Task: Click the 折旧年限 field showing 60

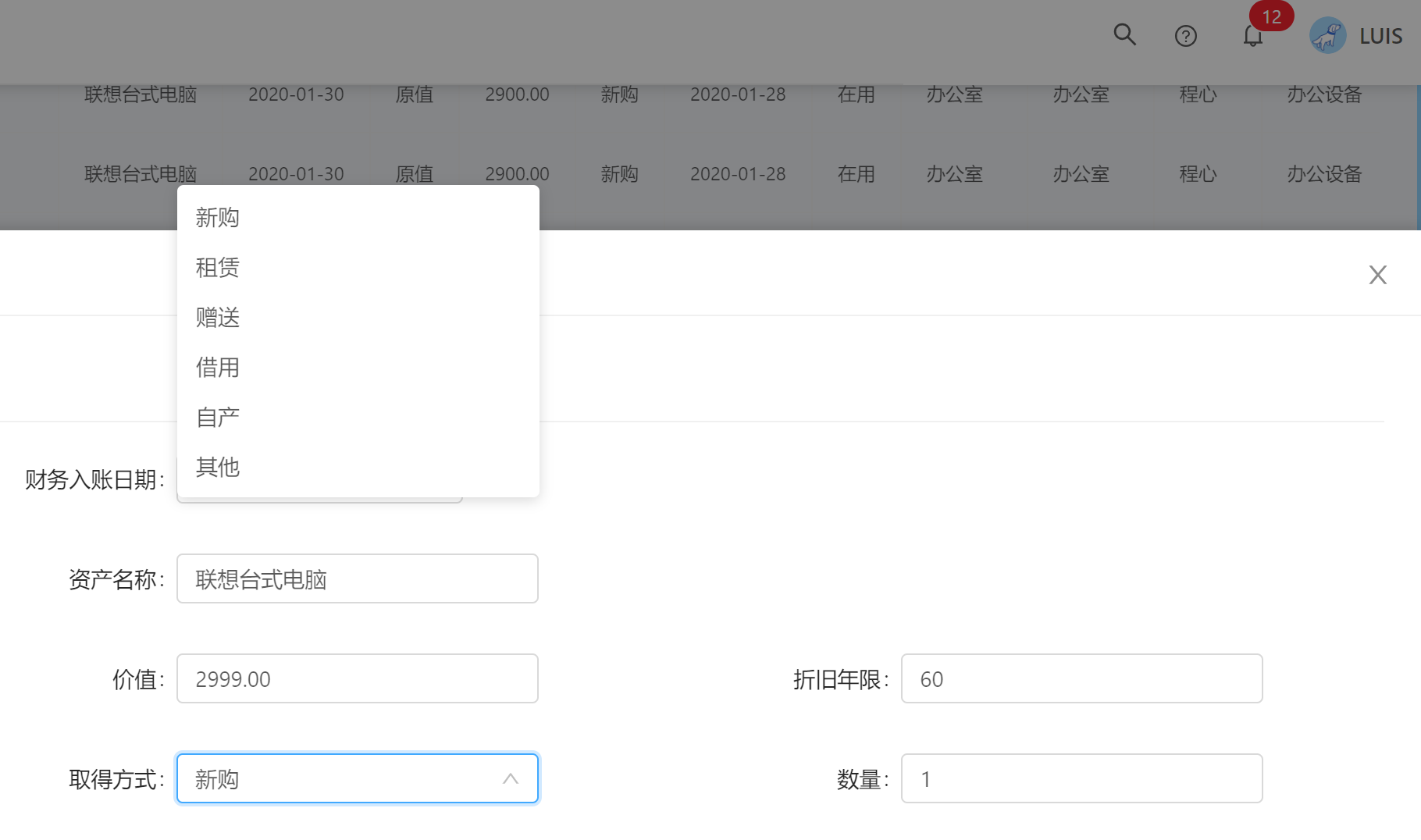Action: [x=1081, y=678]
